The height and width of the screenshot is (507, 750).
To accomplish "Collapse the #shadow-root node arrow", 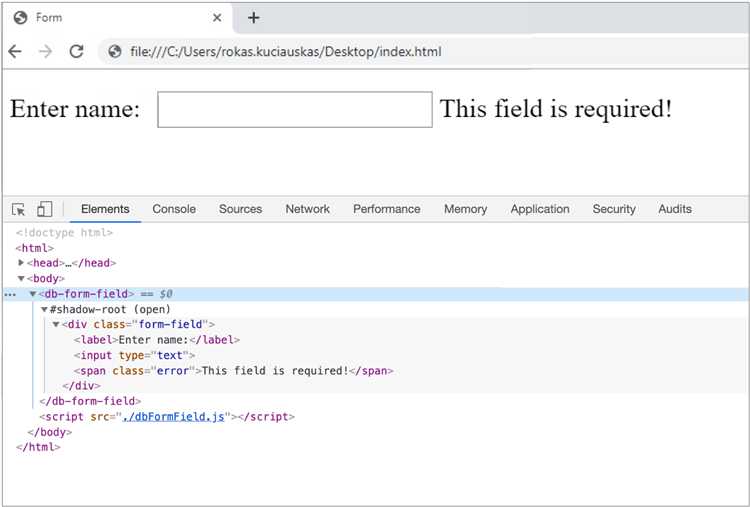I will click(x=44, y=309).
